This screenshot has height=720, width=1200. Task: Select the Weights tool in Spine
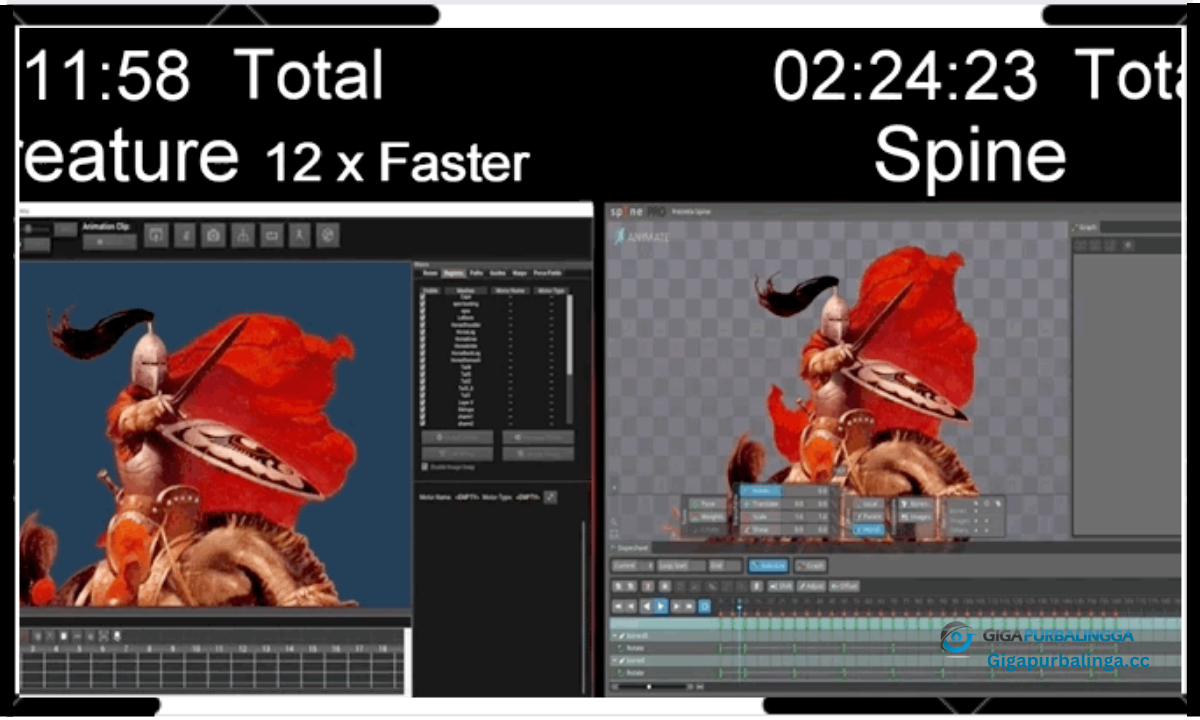[708, 517]
